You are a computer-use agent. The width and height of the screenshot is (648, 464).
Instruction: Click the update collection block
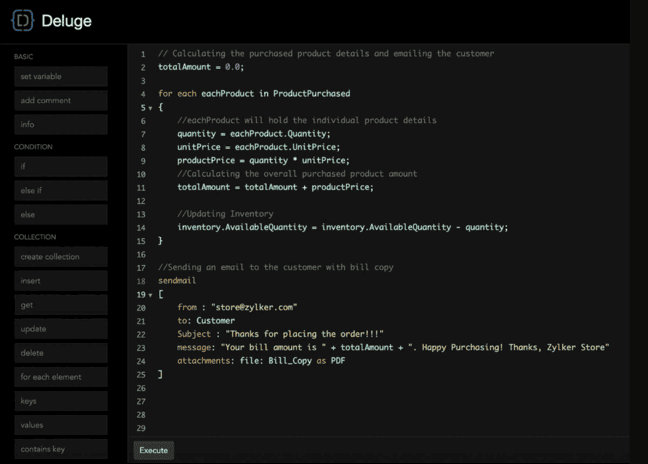tap(61, 329)
